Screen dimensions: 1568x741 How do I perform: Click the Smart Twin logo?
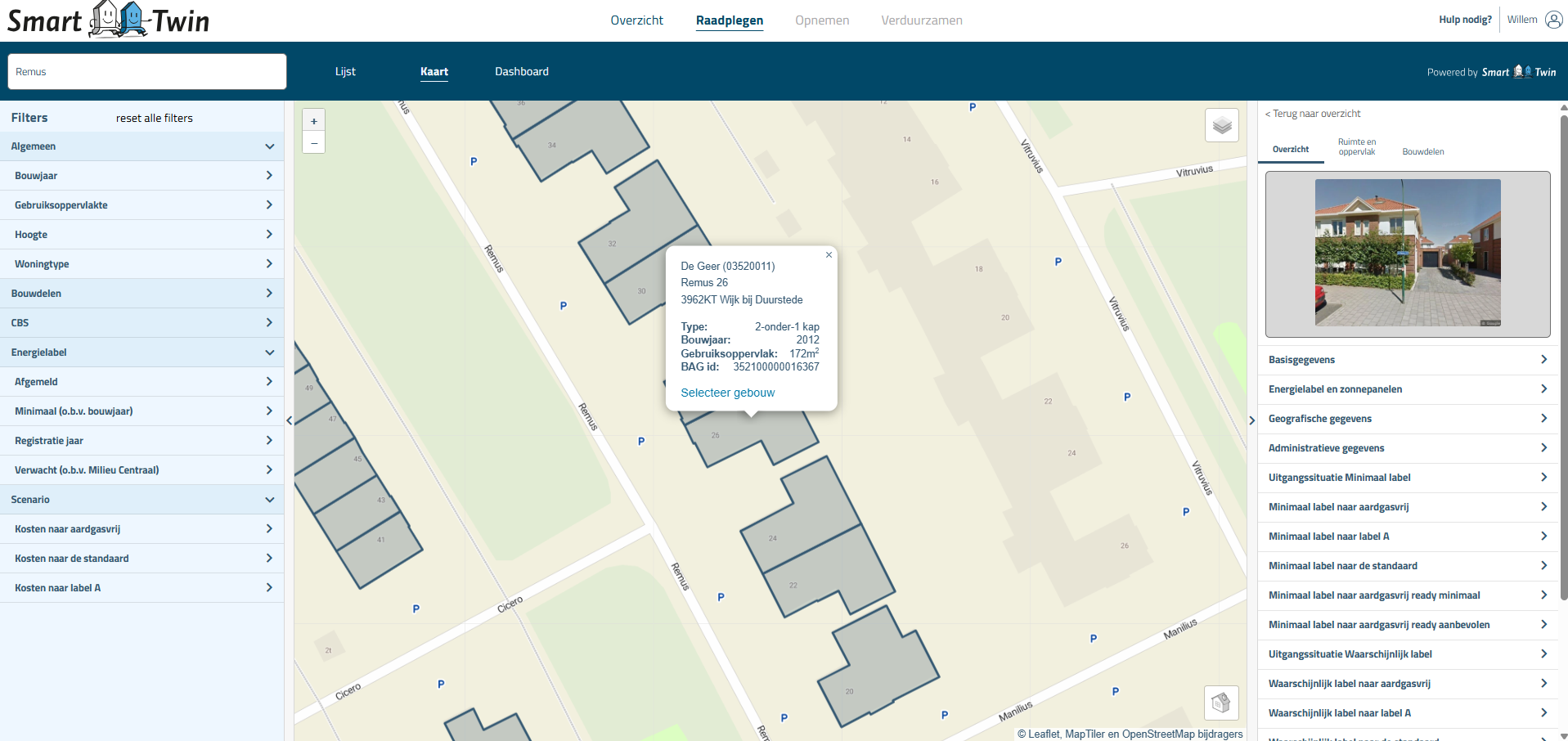[109, 20]
